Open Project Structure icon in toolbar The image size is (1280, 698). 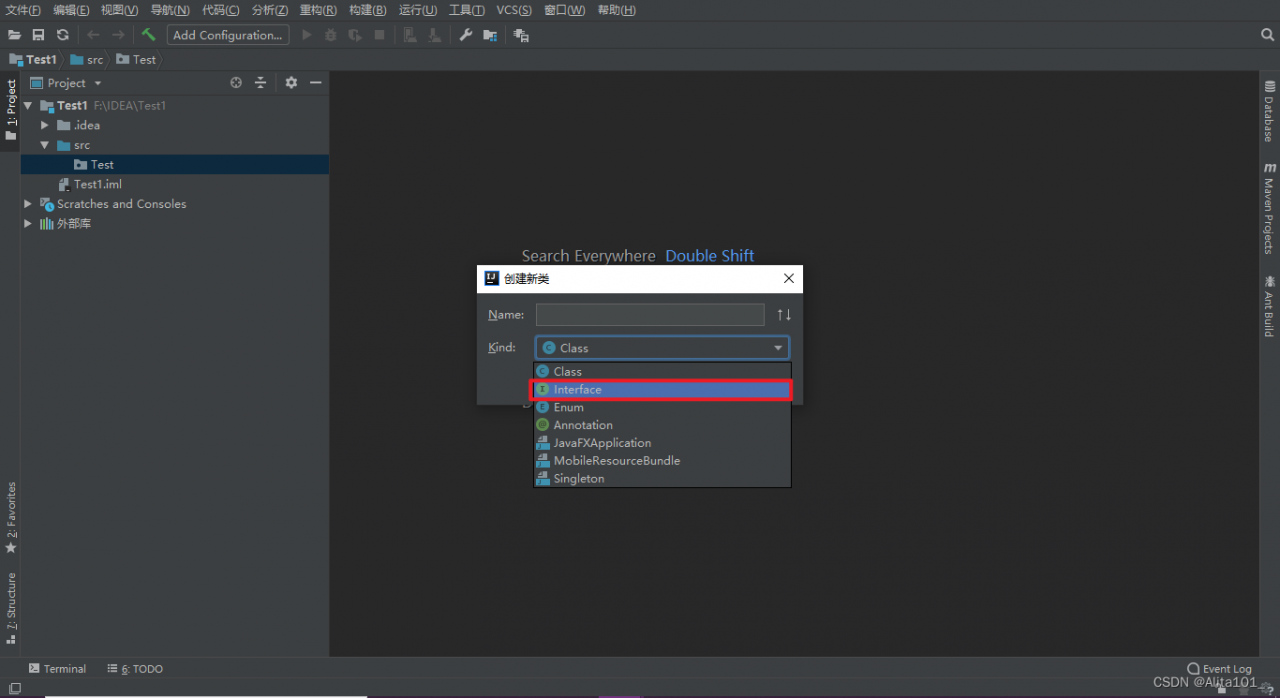pos(490,35)
